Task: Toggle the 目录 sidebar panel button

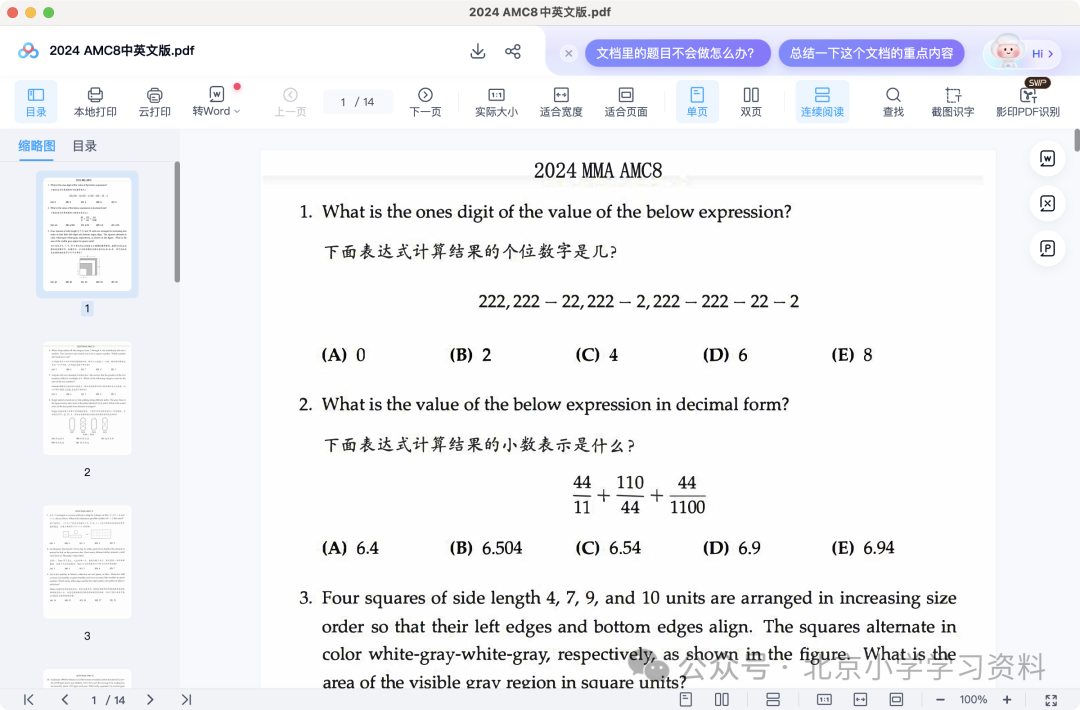Action: click(x=36, y=102)
